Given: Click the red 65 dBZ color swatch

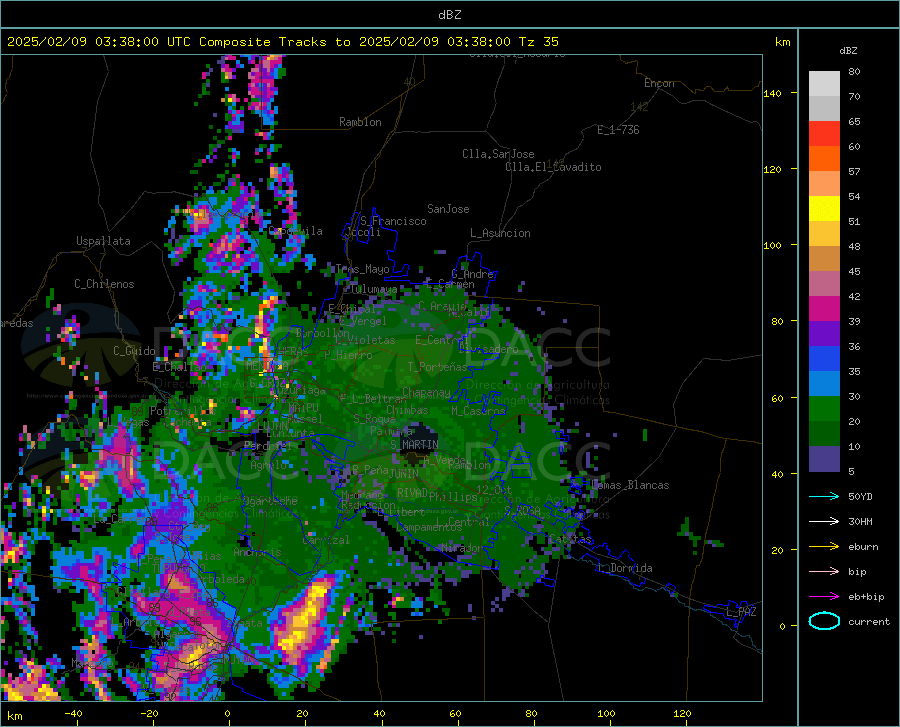Looking at the screenshot, I should 824,134.
